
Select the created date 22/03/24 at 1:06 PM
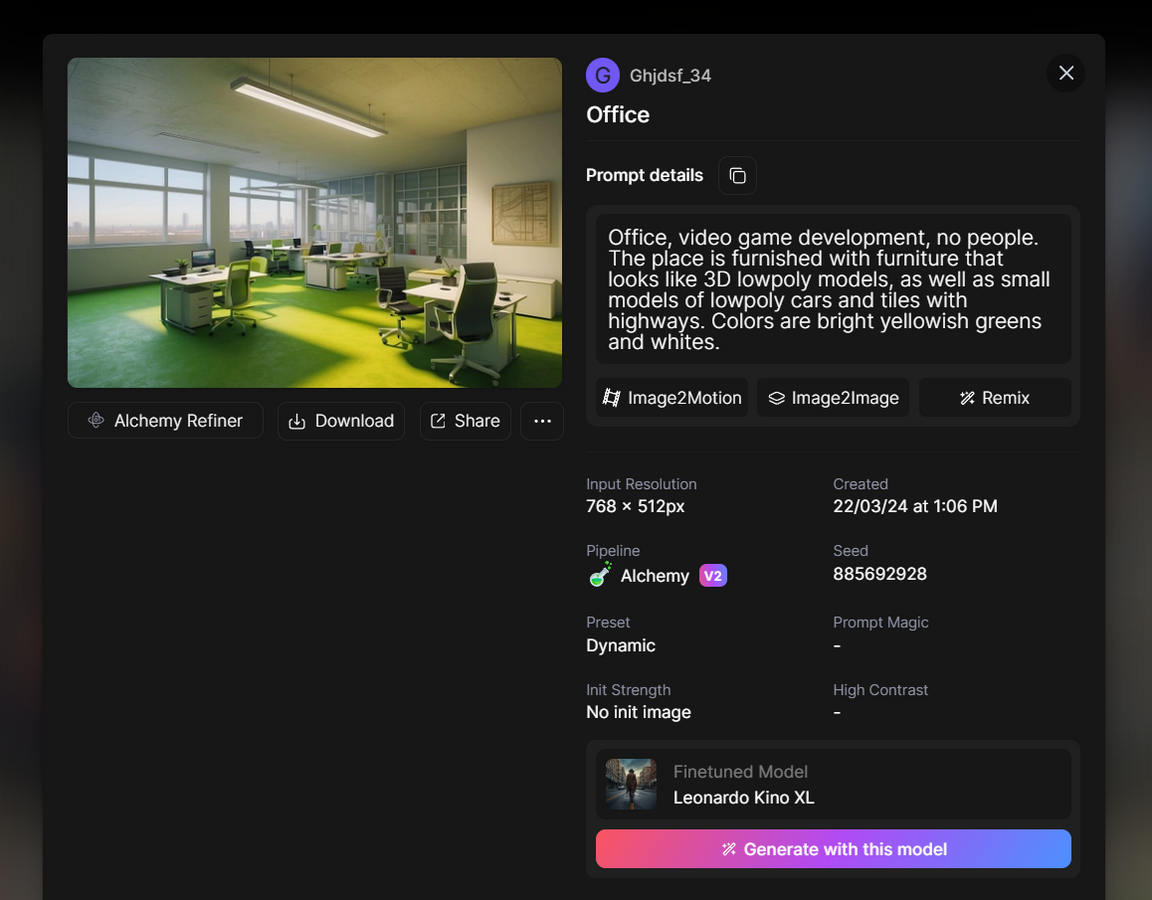point(915,506)
